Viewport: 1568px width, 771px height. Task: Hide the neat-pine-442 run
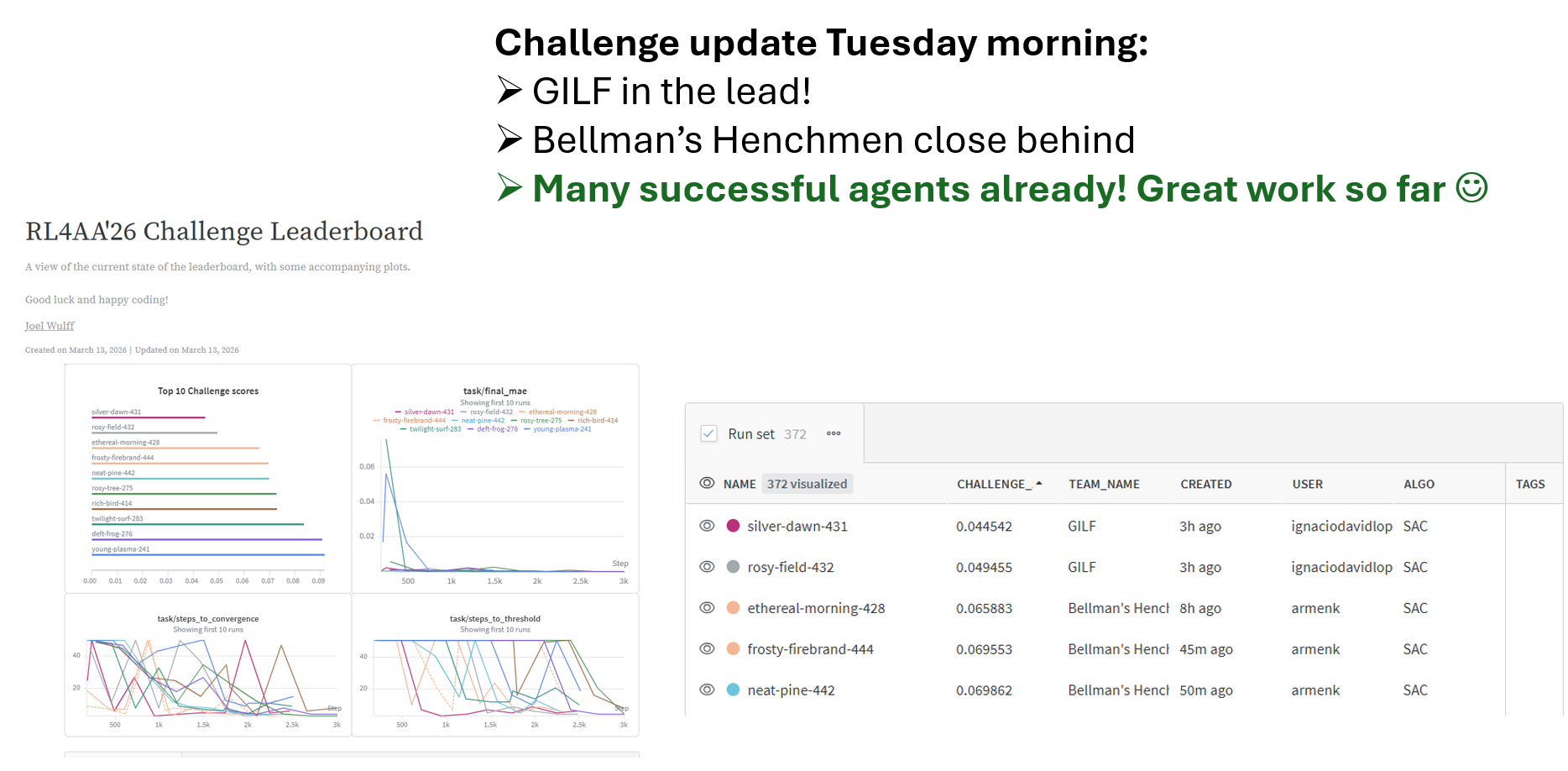pos(707,690)
